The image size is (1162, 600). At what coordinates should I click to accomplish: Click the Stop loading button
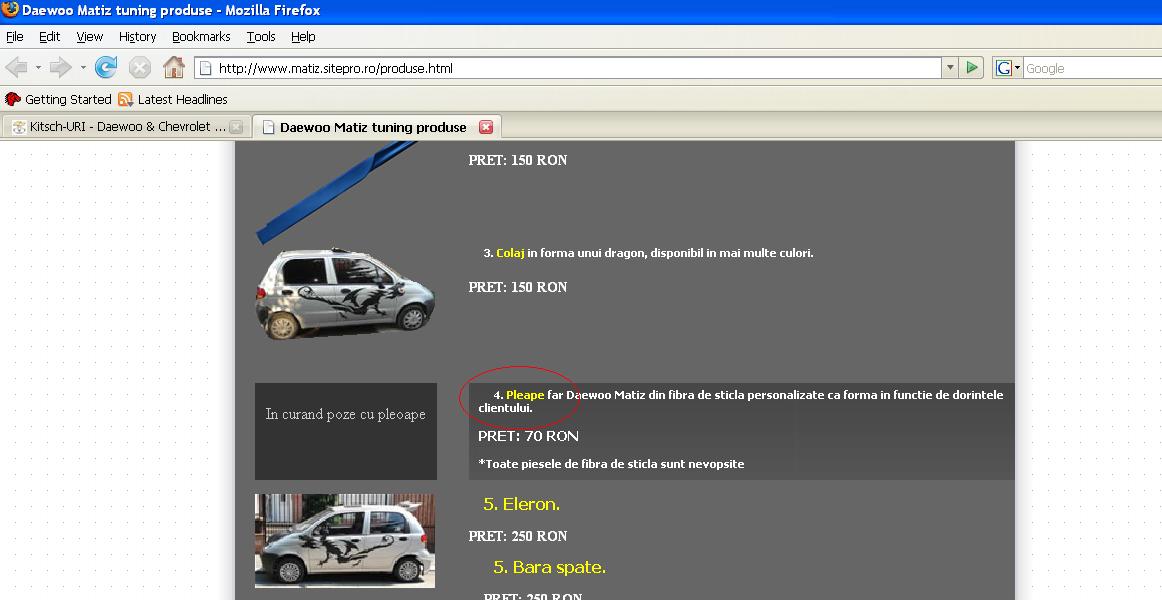(139, 68)
